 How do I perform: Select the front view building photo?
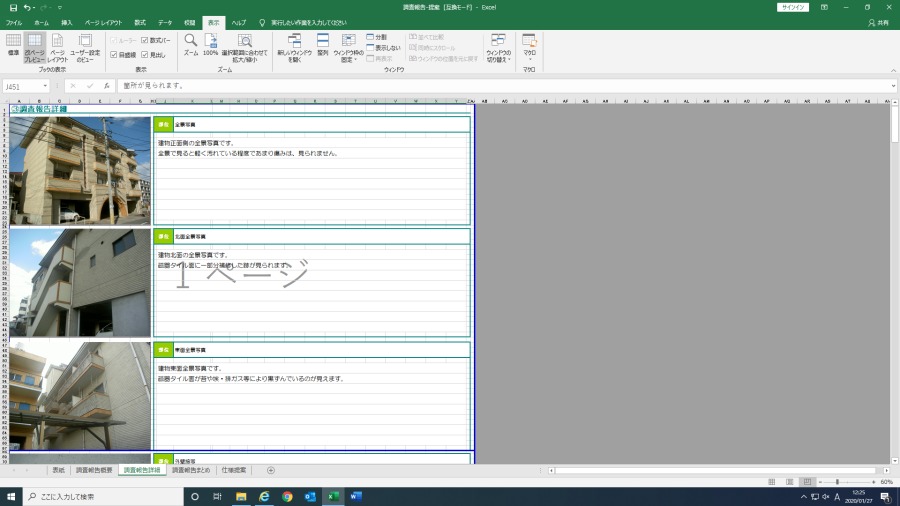[80, 170]
